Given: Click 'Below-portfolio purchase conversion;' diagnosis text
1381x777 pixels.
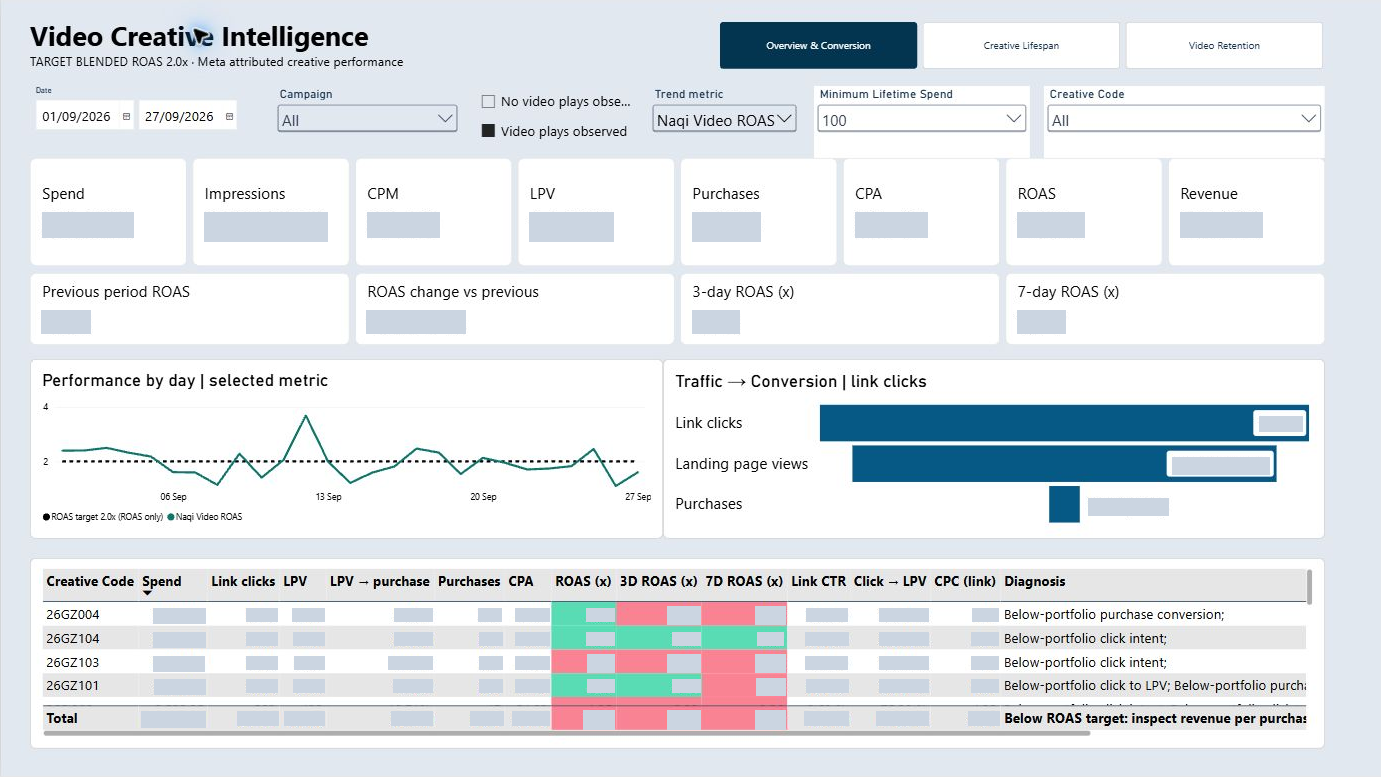Looking at the screenshot, I should coord(1114,614).
